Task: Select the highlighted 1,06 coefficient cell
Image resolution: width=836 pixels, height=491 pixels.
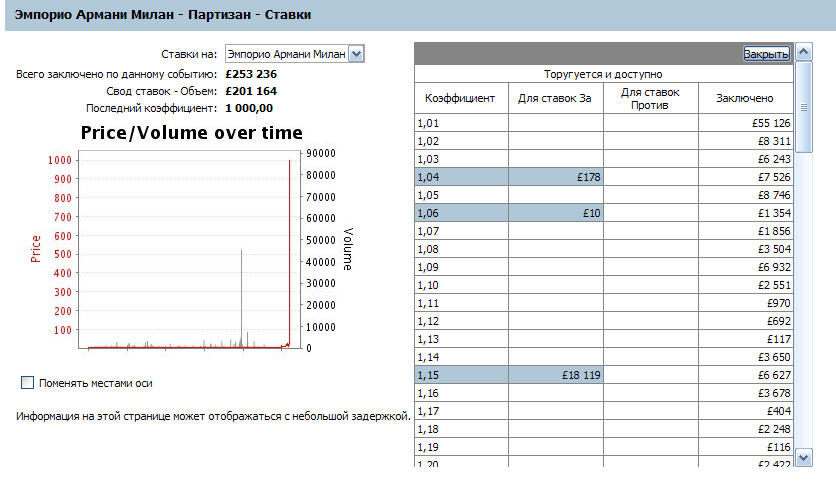Action: point(461,213)
